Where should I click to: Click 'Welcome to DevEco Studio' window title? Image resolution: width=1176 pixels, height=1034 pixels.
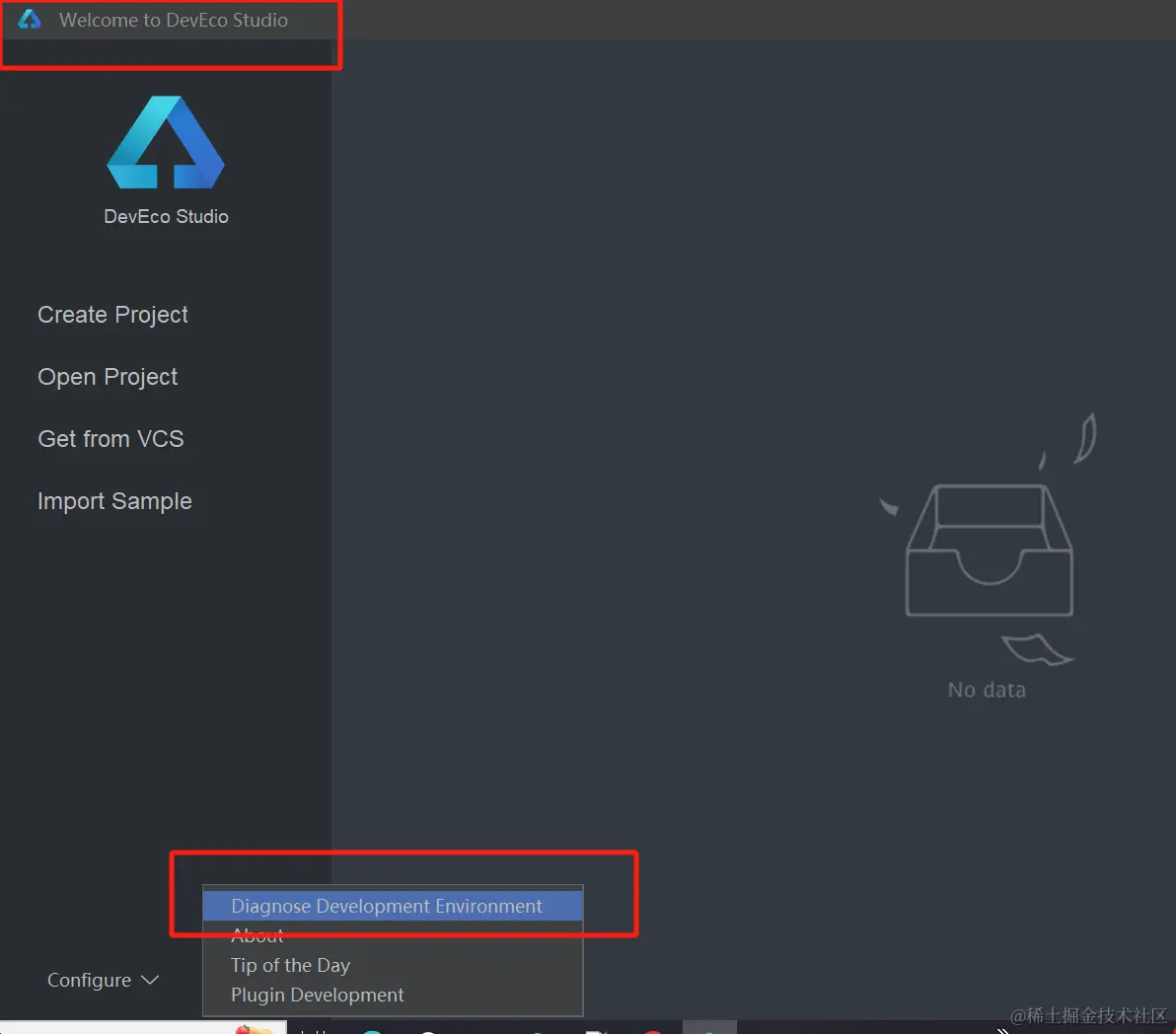pos(174,21)
